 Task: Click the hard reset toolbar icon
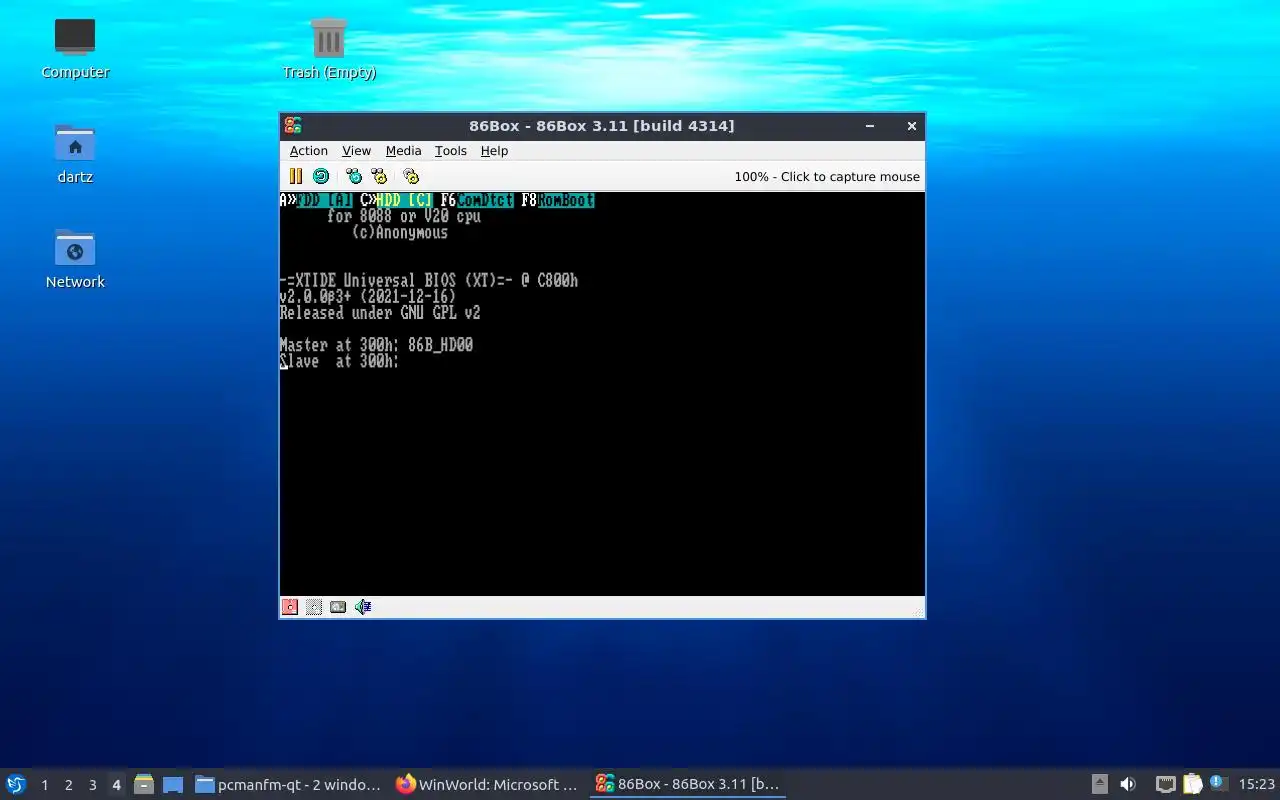321,176
